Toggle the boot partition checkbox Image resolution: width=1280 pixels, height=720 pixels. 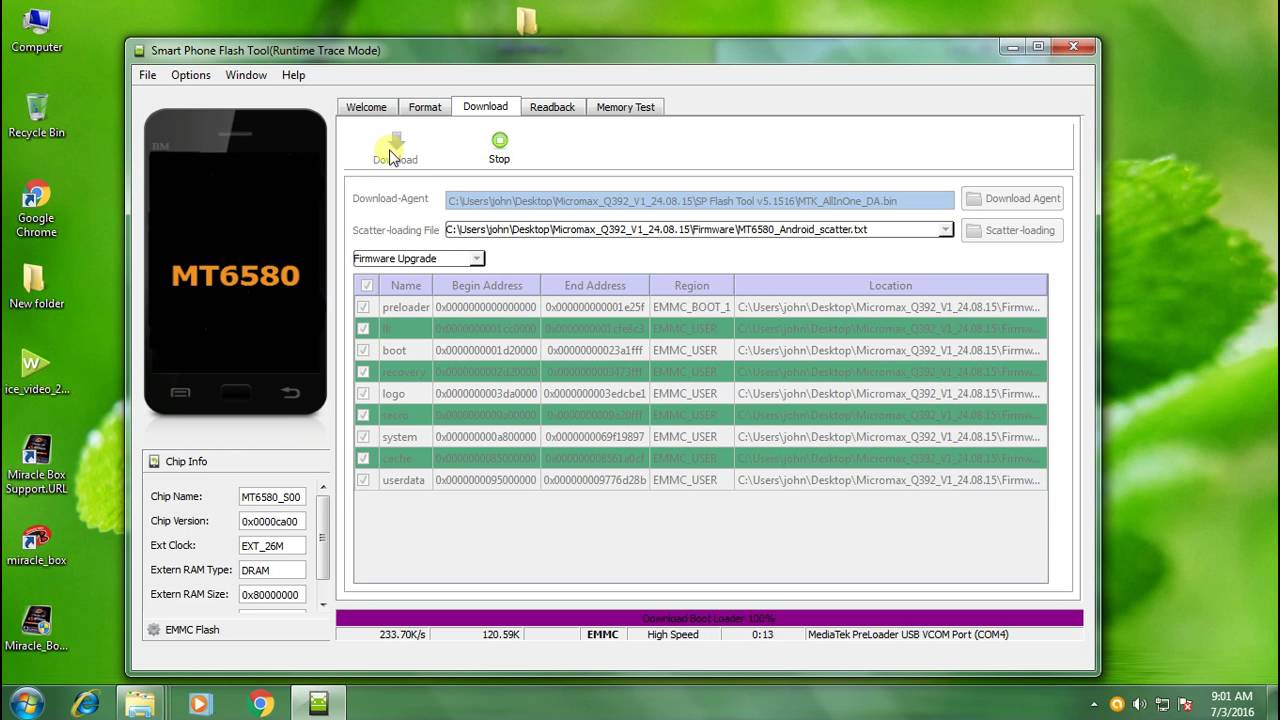(363, 350)
